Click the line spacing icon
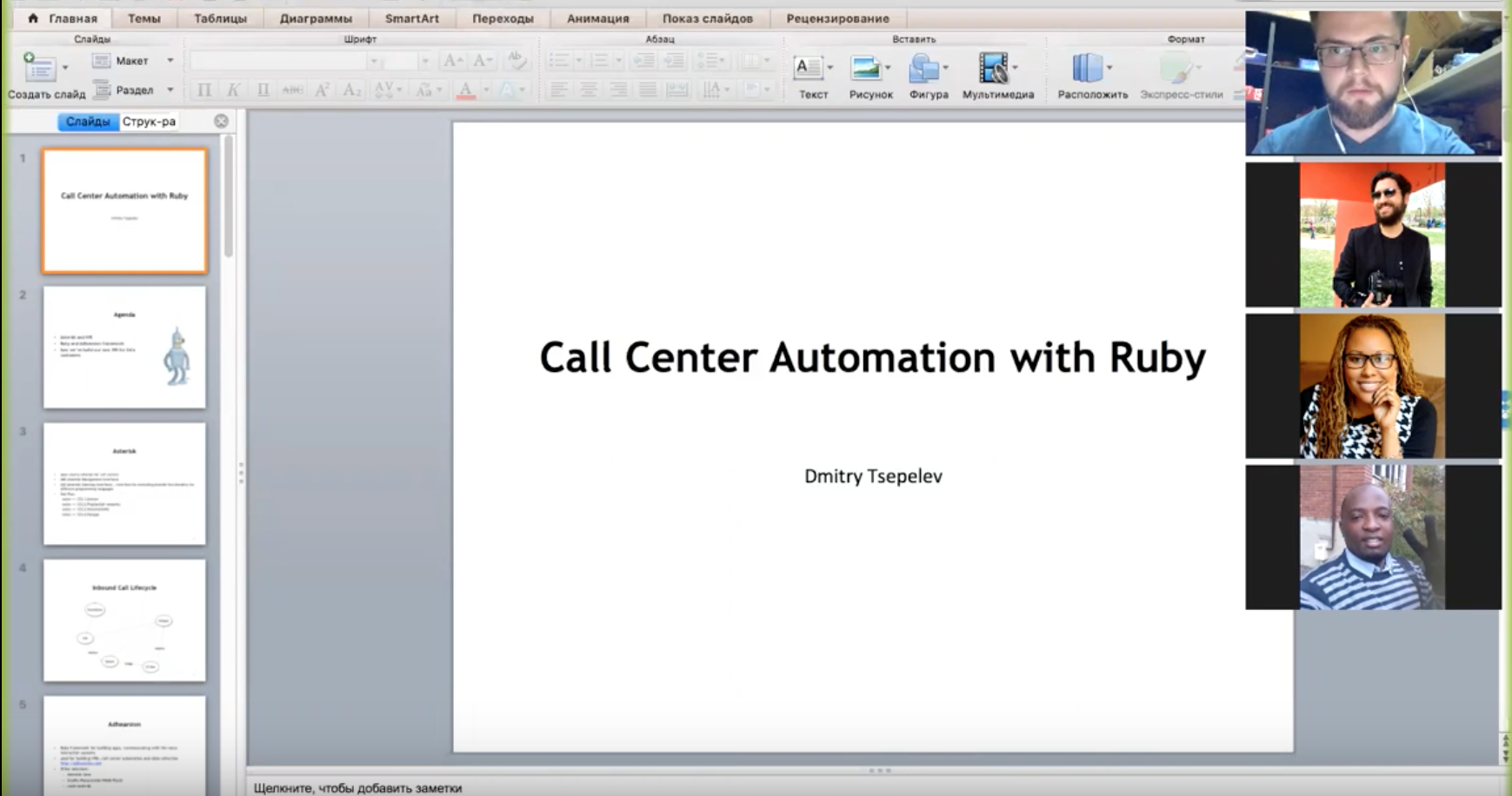1512x796 pixels. point(707,61)
